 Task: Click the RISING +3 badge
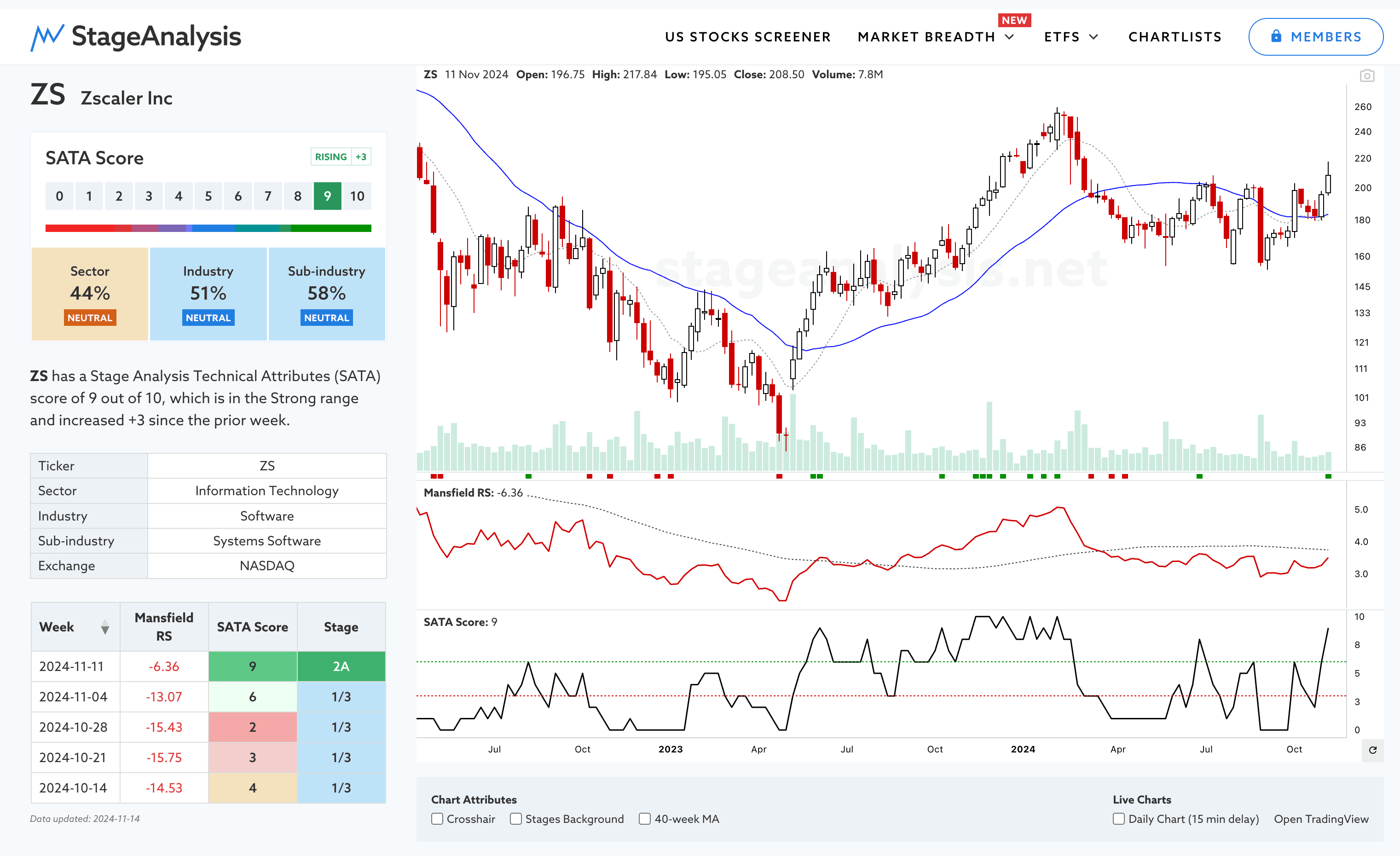341,157
